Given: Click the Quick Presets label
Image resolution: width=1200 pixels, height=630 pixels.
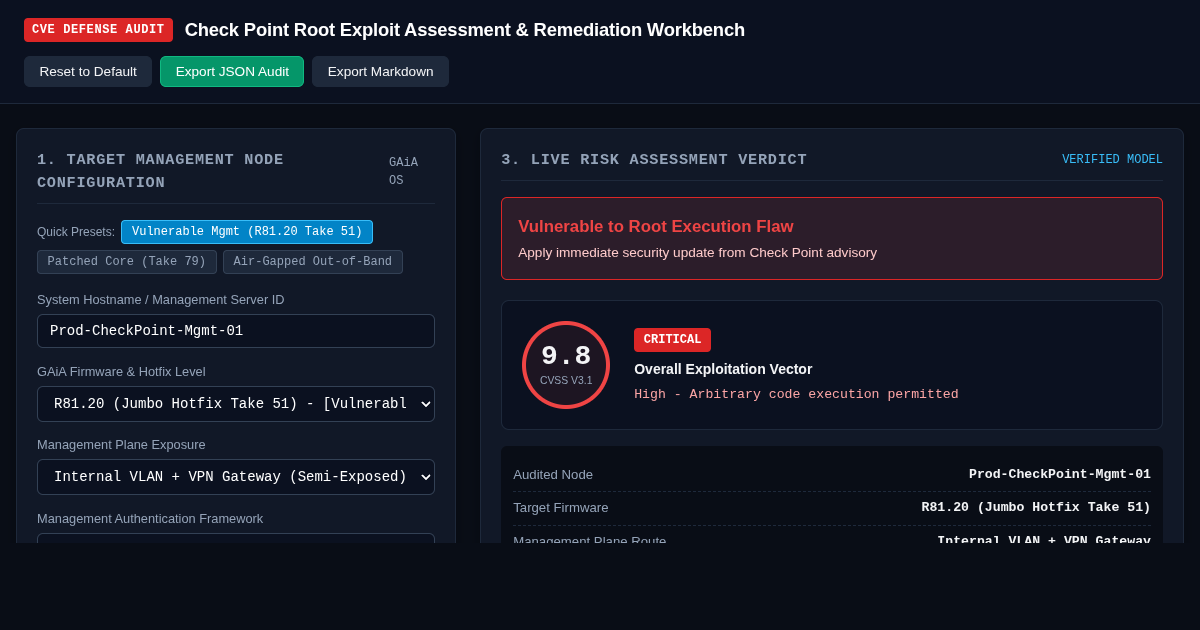Looking at the screenshot, I should (76, 232).
